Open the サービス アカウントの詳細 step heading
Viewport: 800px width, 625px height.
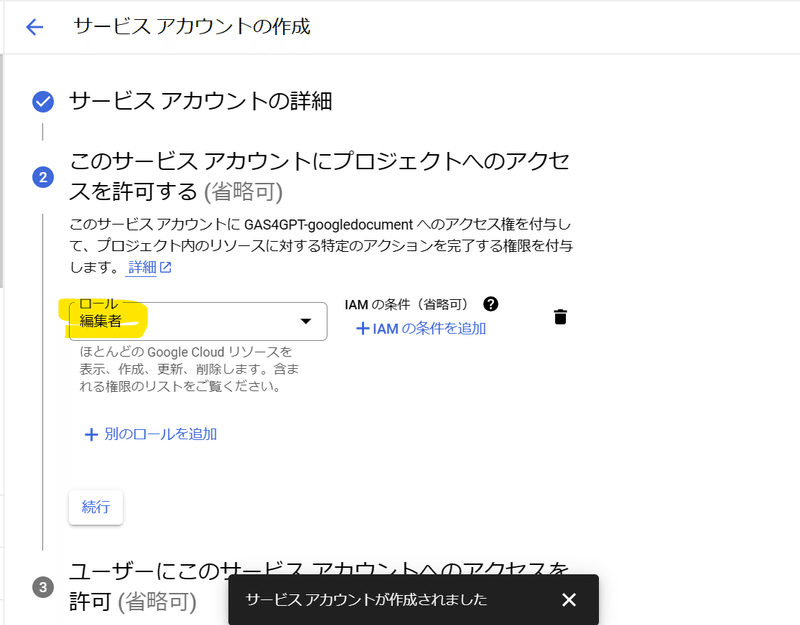(201, 101)
